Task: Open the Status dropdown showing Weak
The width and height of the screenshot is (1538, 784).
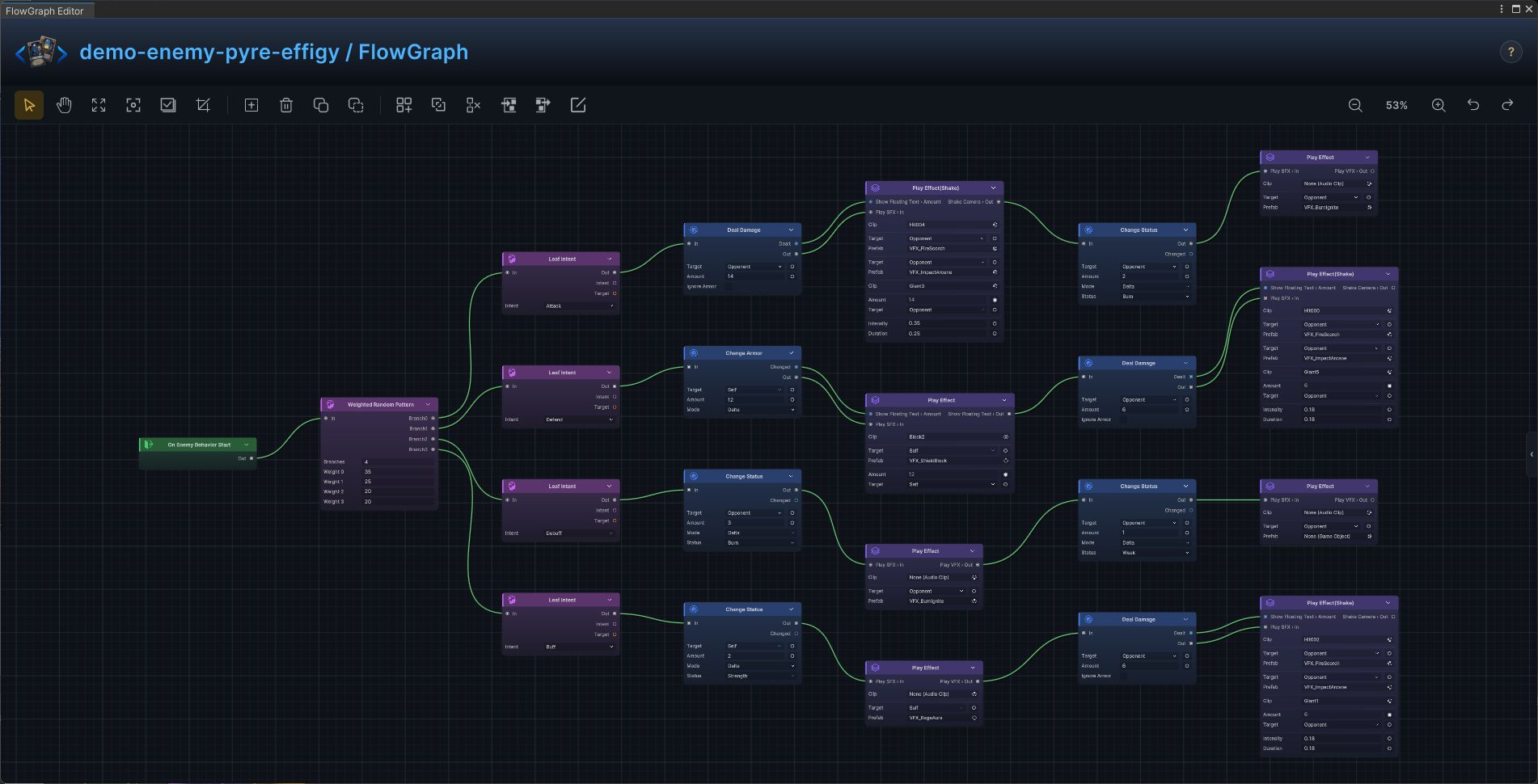Action: (1156, 553)
